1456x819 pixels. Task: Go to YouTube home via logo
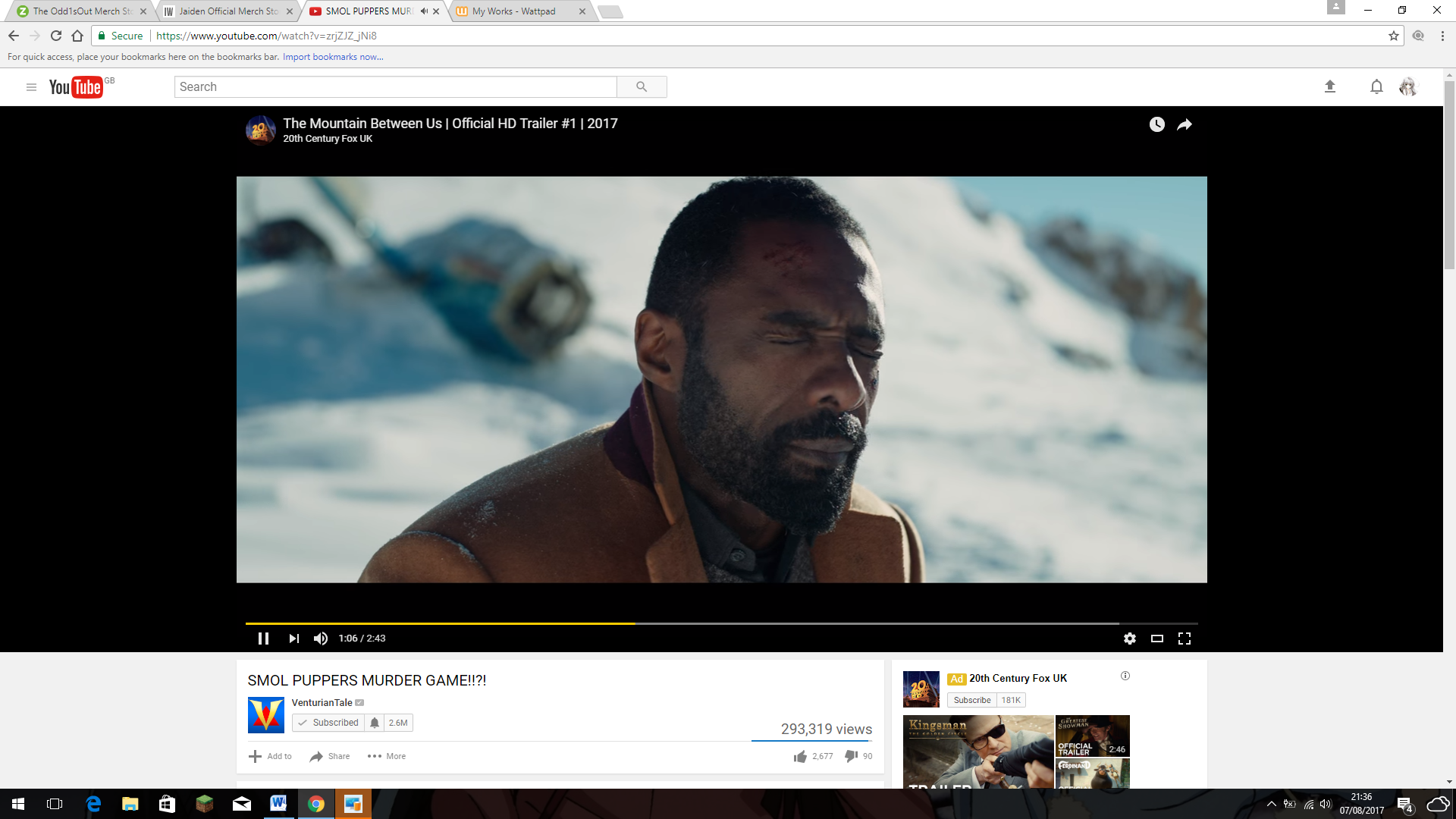(76, 87)
